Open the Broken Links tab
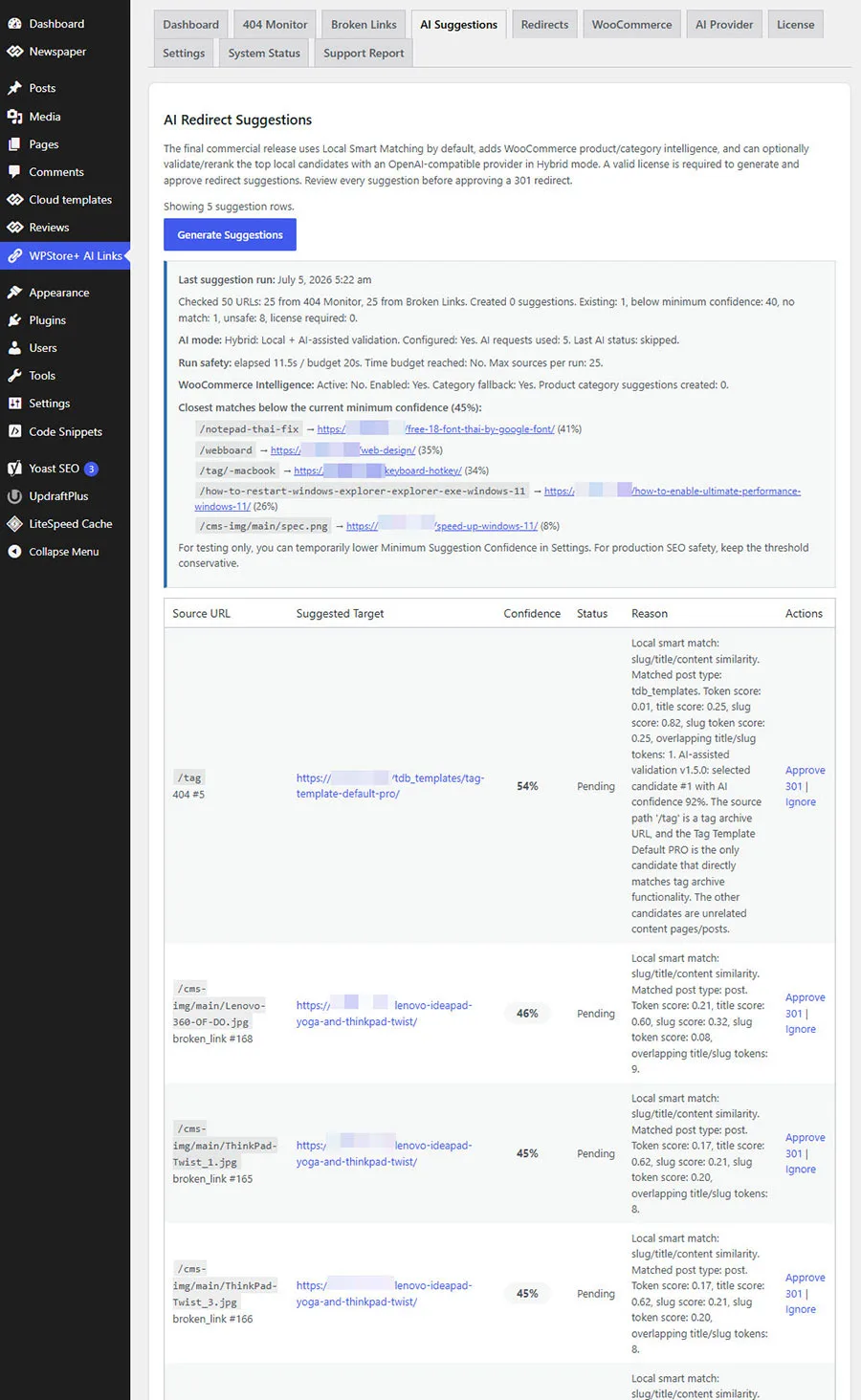The image size is (861, 1400). click(x=364, y=24)
